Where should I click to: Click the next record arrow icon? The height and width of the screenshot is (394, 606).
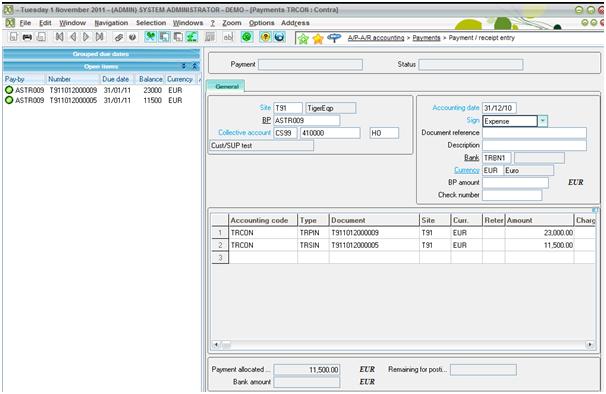click(86, 37)
